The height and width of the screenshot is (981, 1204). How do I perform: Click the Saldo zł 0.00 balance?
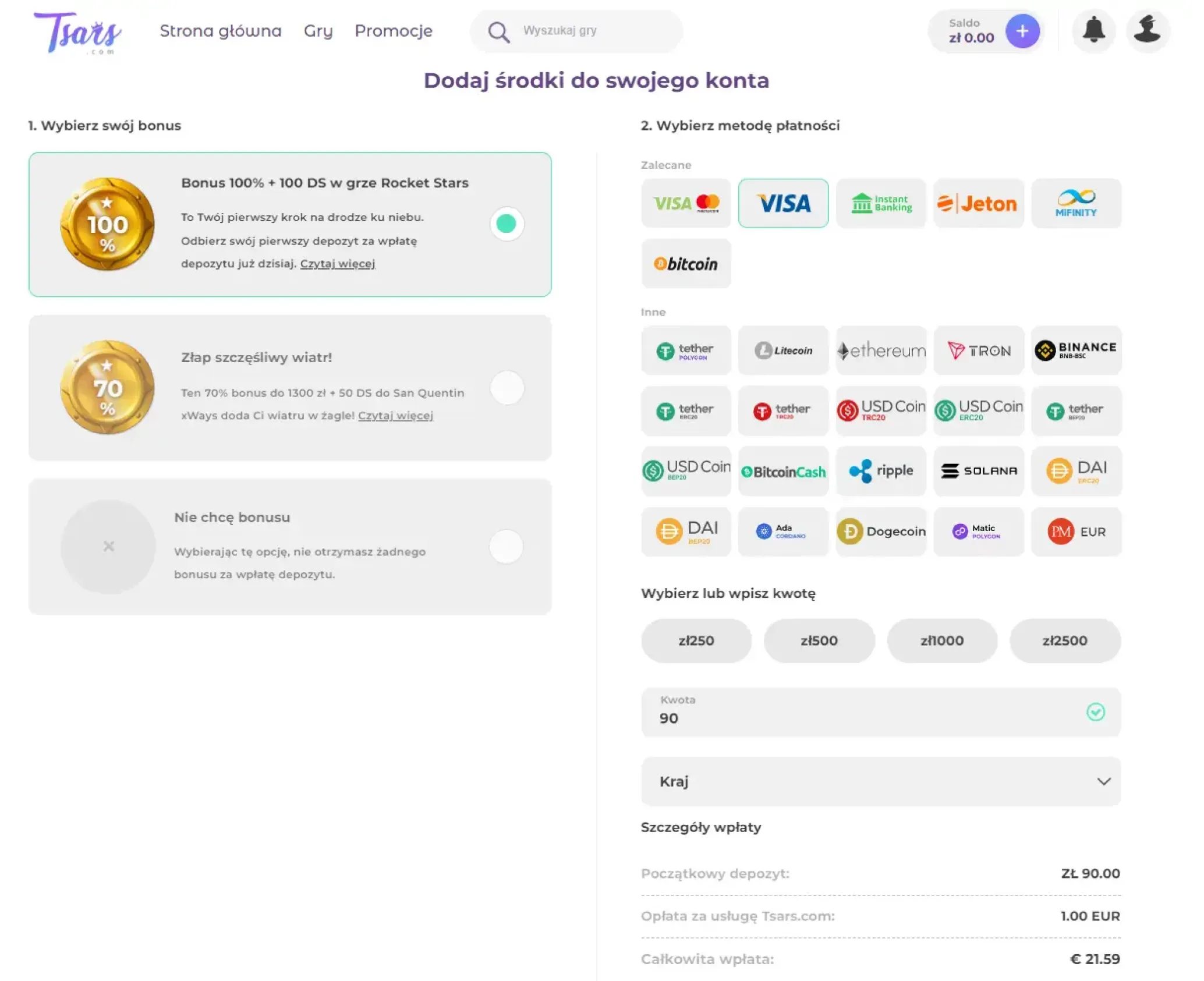click(x=971, y=31)
